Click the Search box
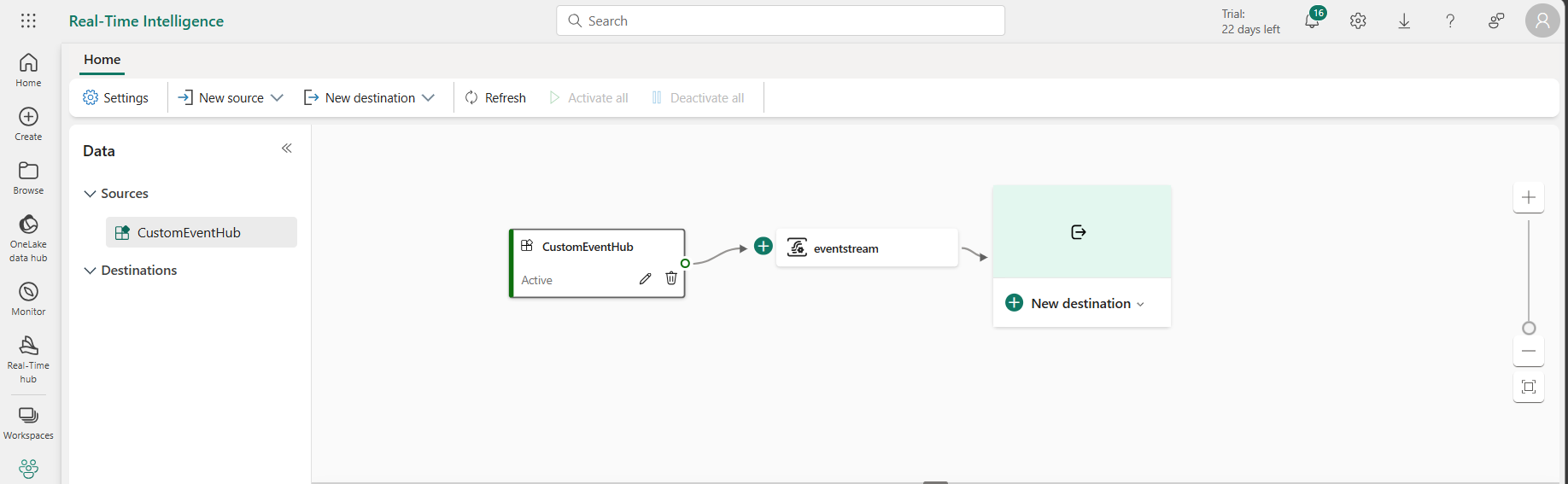This screenshot has width=1568, height=484. pyautogui.click(x=781, y=20)
